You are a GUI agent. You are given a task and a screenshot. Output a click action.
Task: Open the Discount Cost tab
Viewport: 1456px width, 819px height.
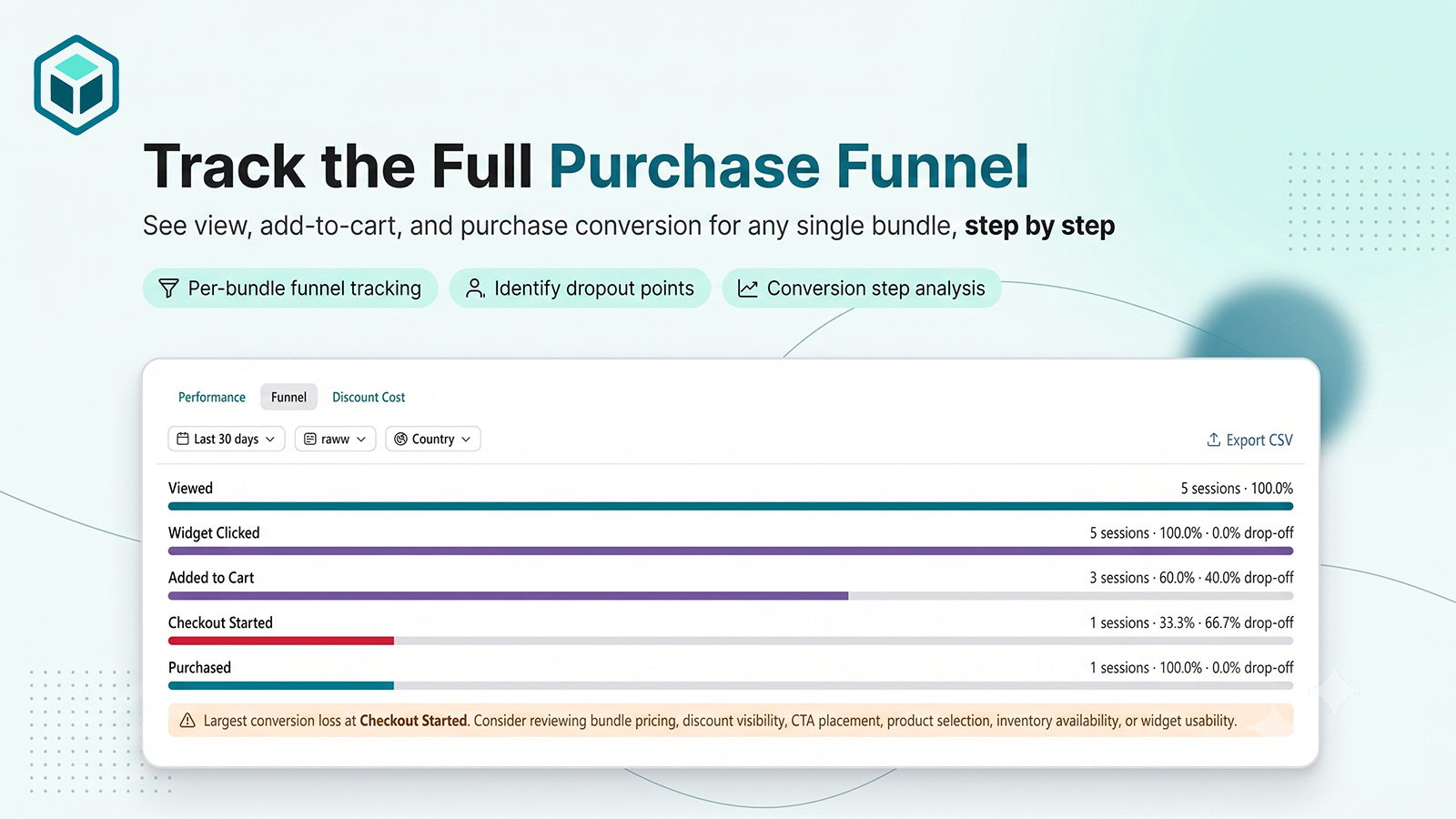pyautogui.click(x=369, y=397)
